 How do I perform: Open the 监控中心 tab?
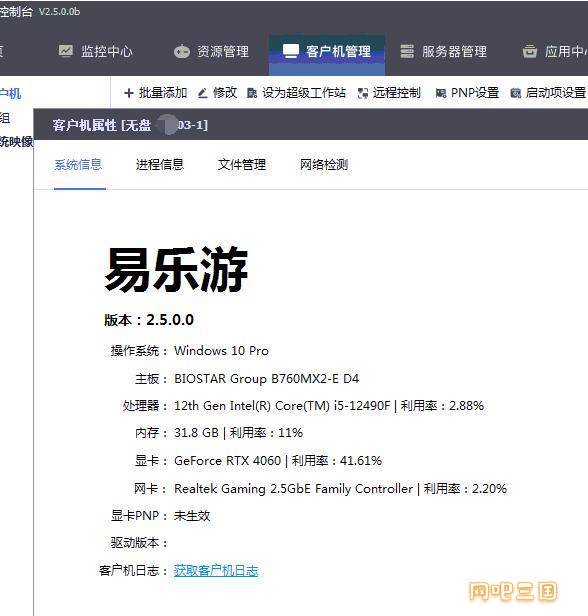pos(95,51)
